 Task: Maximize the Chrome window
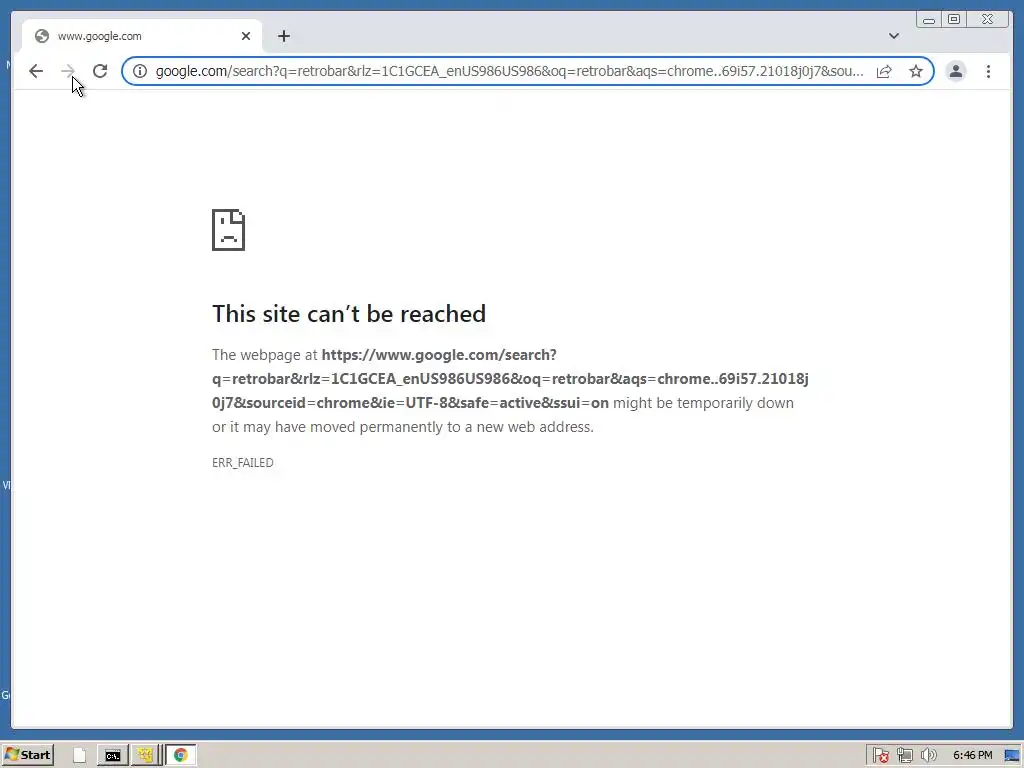coord(954,20)
